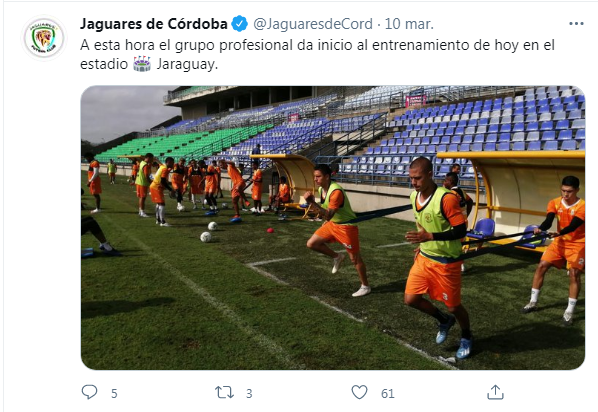Like the tweet with heart icon

point(359,392)
